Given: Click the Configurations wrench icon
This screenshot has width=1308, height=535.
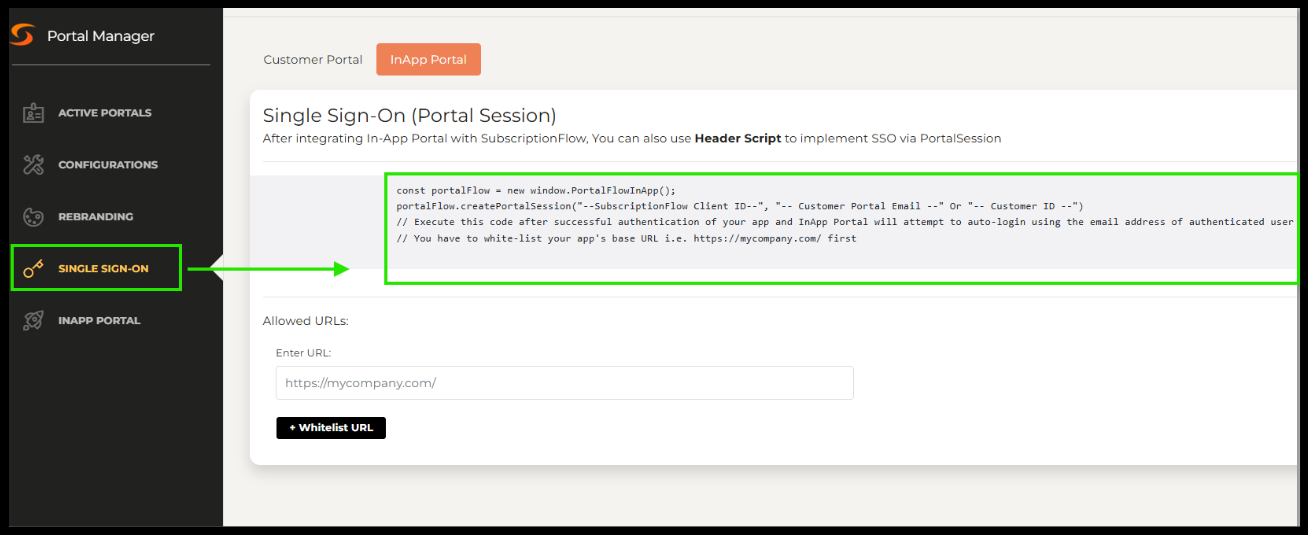Looking at the screenshot, I should pos(33,165).
